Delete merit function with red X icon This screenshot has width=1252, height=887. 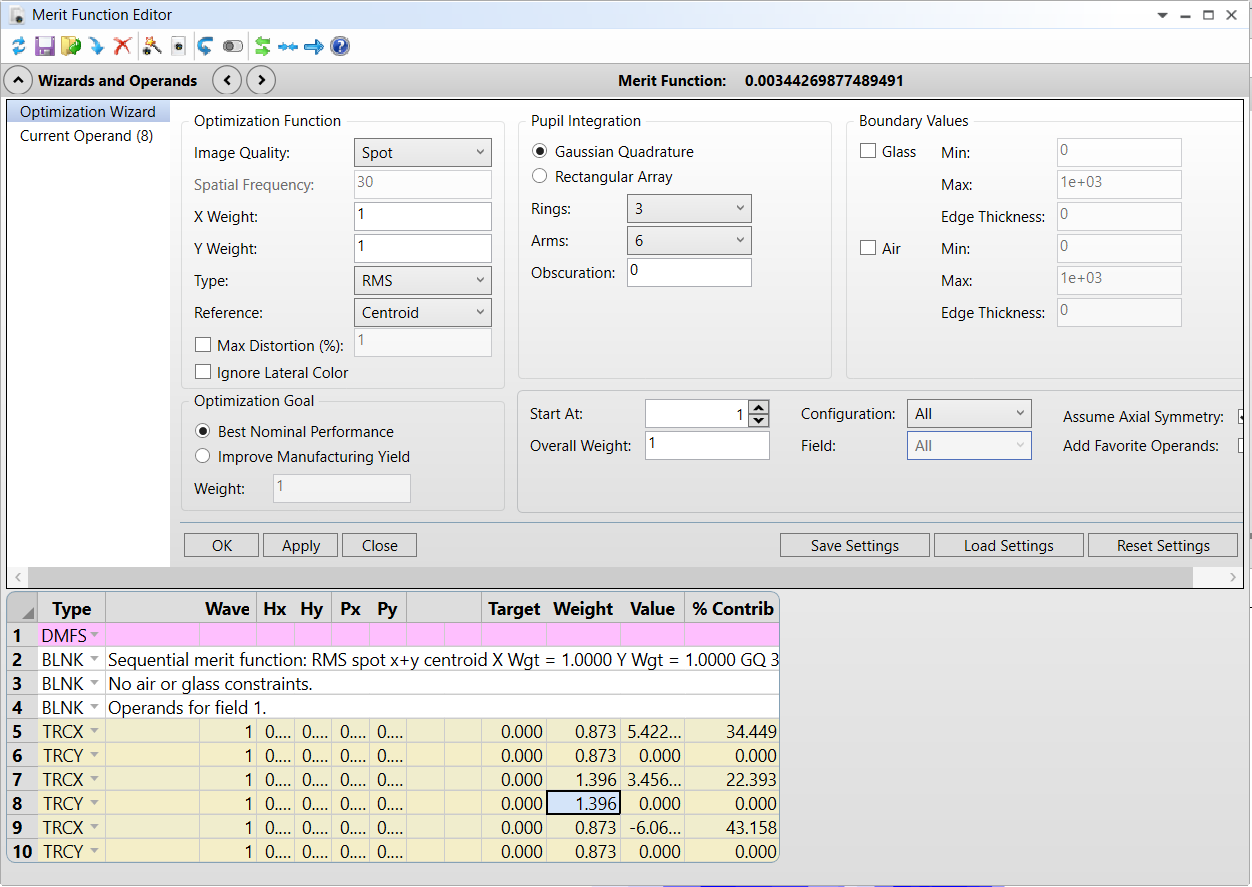122,46
